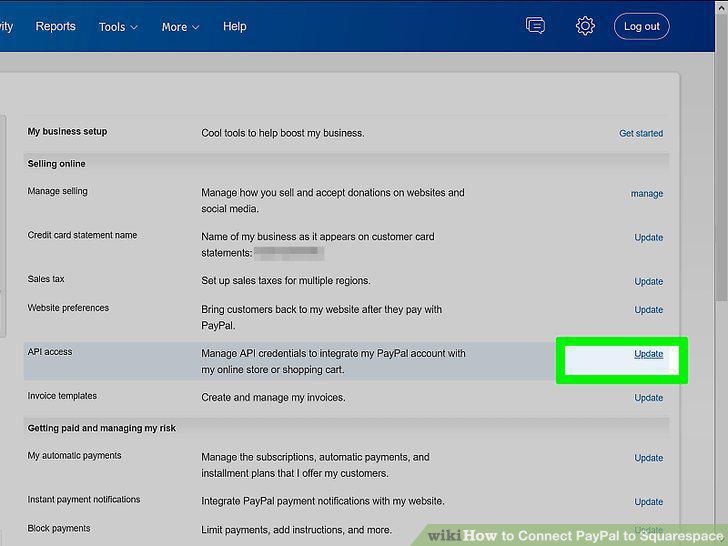Open the Help menu item
The width and height of the screenshot is (728, 546).
(x=234, y=26)
